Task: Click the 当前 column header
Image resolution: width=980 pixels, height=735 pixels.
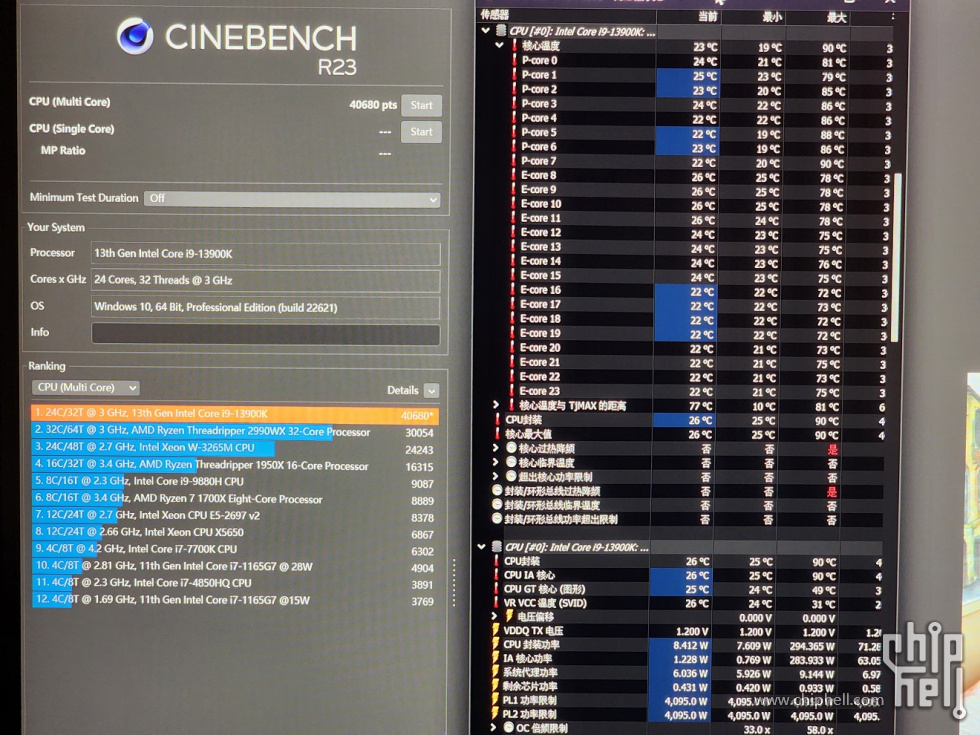Action: pos(708,16)
